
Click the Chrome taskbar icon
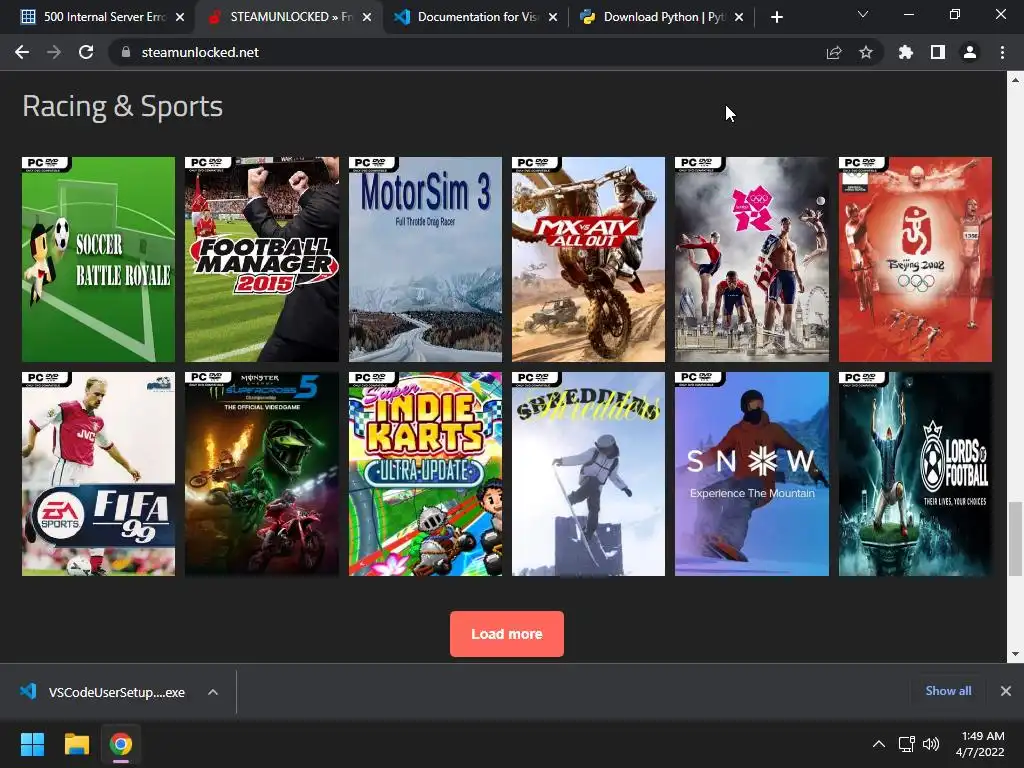121,744
